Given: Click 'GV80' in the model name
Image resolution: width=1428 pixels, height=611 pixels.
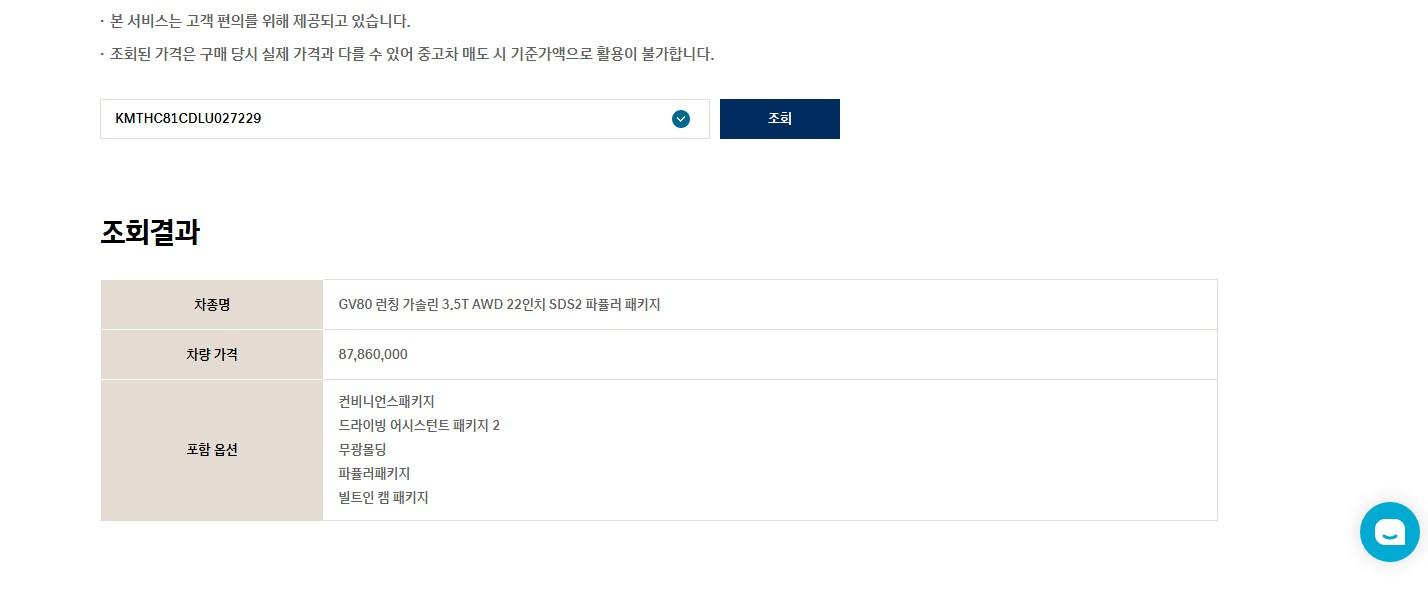Looking at the screenshot, I should click(355, 305).
